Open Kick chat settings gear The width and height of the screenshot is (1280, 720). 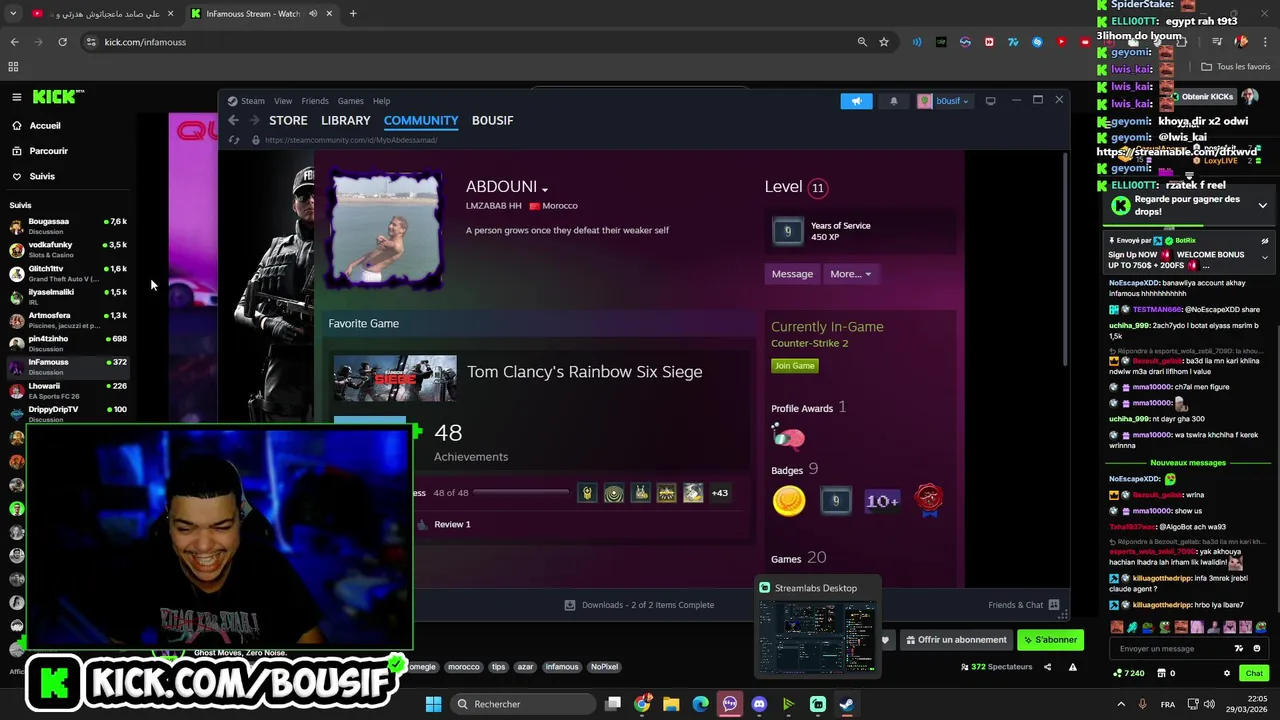click(x=1227, y=673)
